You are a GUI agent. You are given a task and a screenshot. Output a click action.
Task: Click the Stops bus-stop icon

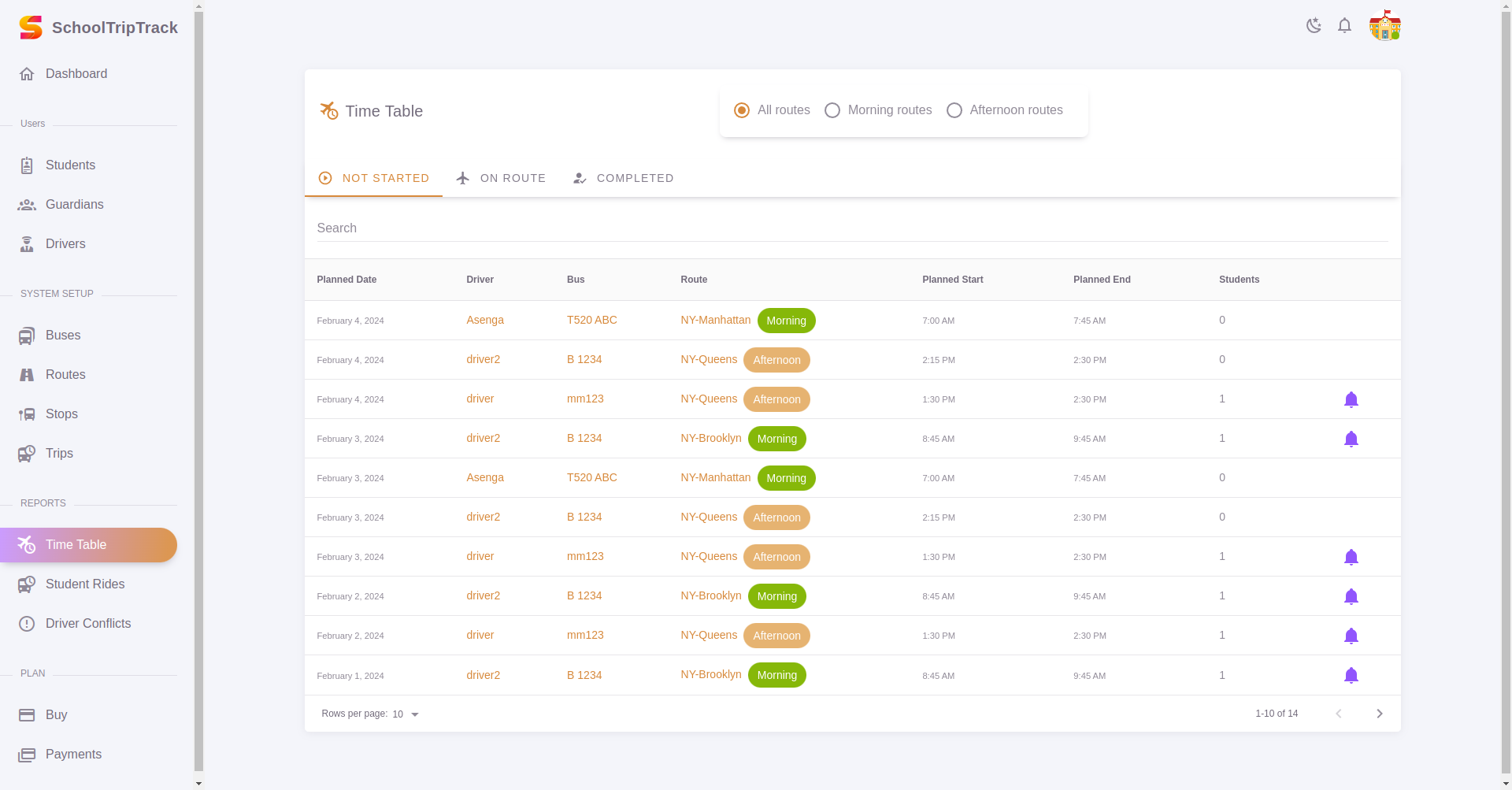[27, 414]
